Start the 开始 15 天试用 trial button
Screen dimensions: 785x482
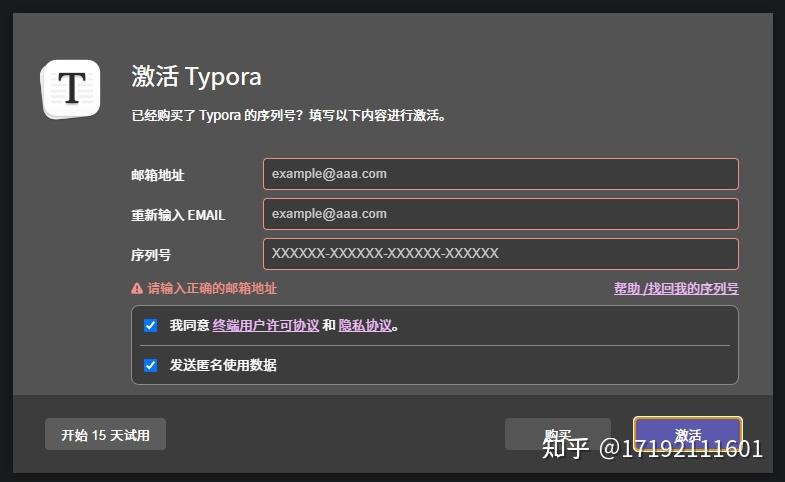point(105,434)
